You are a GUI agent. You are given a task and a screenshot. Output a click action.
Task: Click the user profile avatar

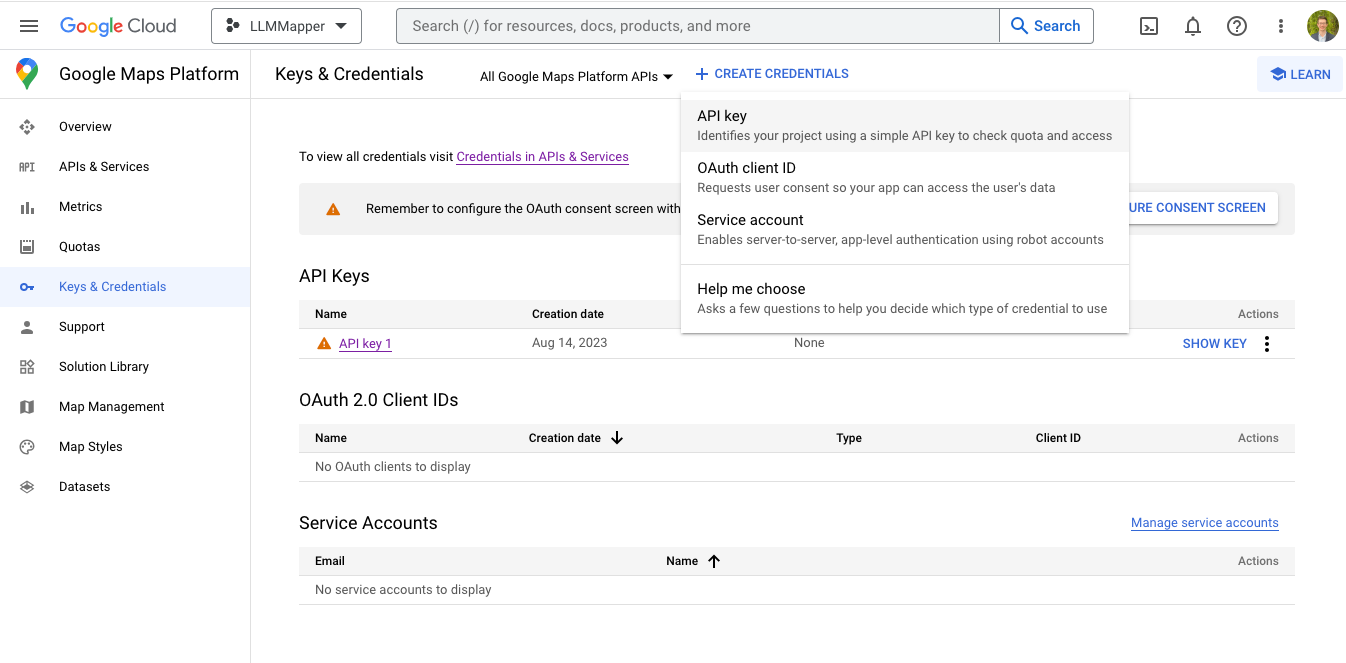pos(1322,26)
